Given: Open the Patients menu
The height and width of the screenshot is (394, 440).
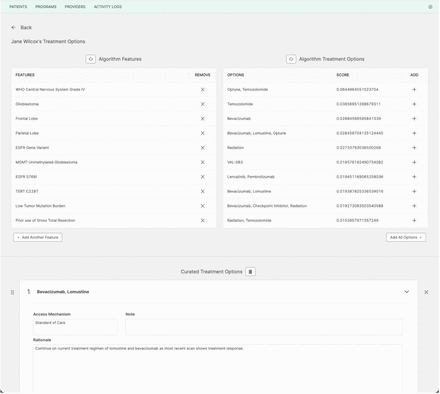Looking at the screenshot, I should click(18, 7).
